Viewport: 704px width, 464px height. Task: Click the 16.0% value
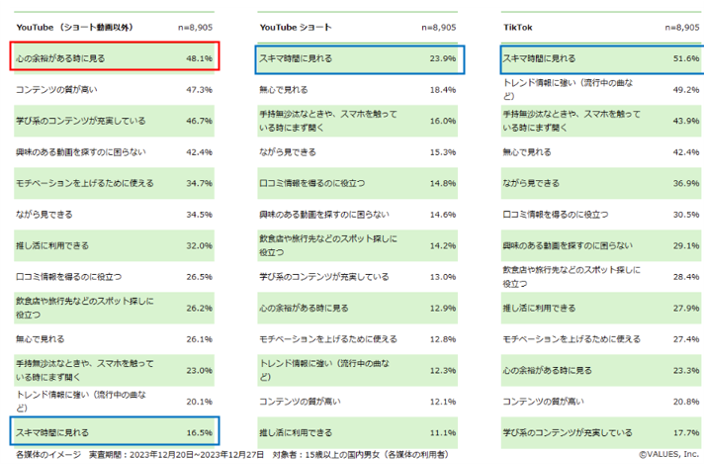point(443,121)
